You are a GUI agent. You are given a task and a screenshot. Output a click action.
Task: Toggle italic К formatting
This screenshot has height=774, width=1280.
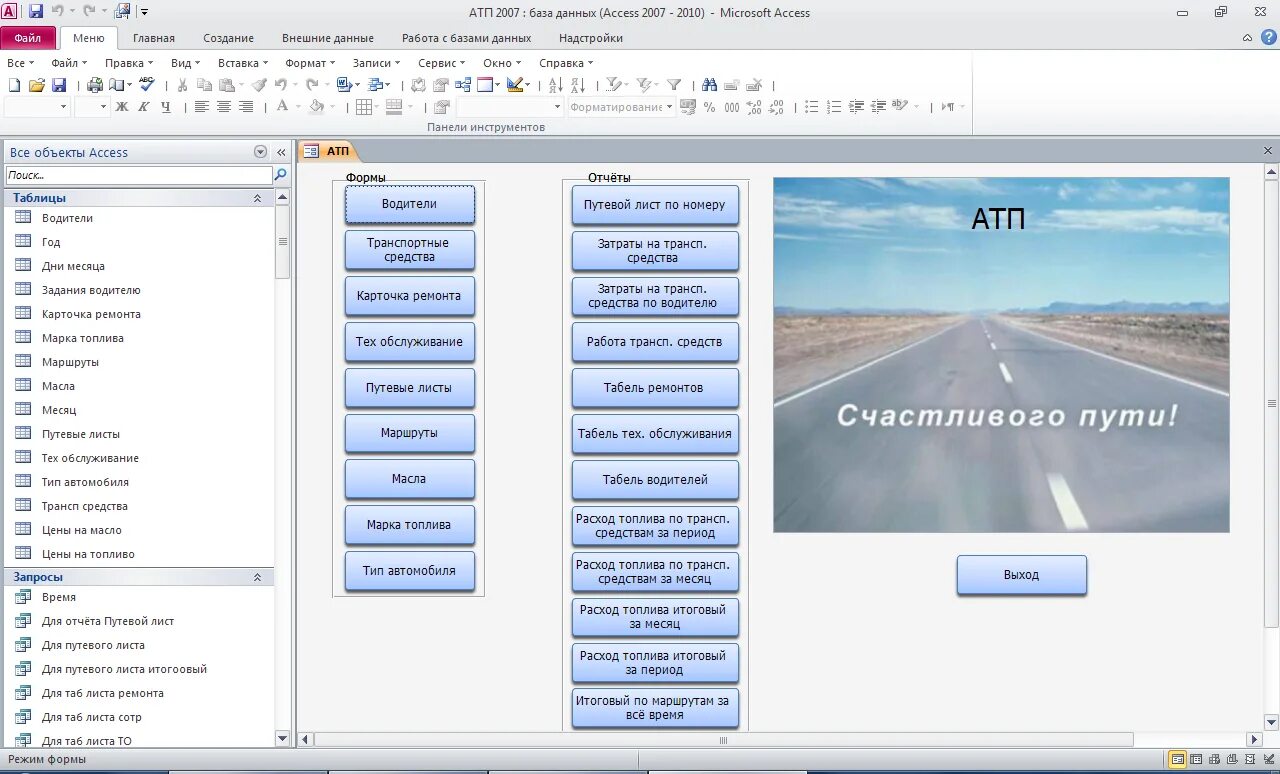coord(144,107)
